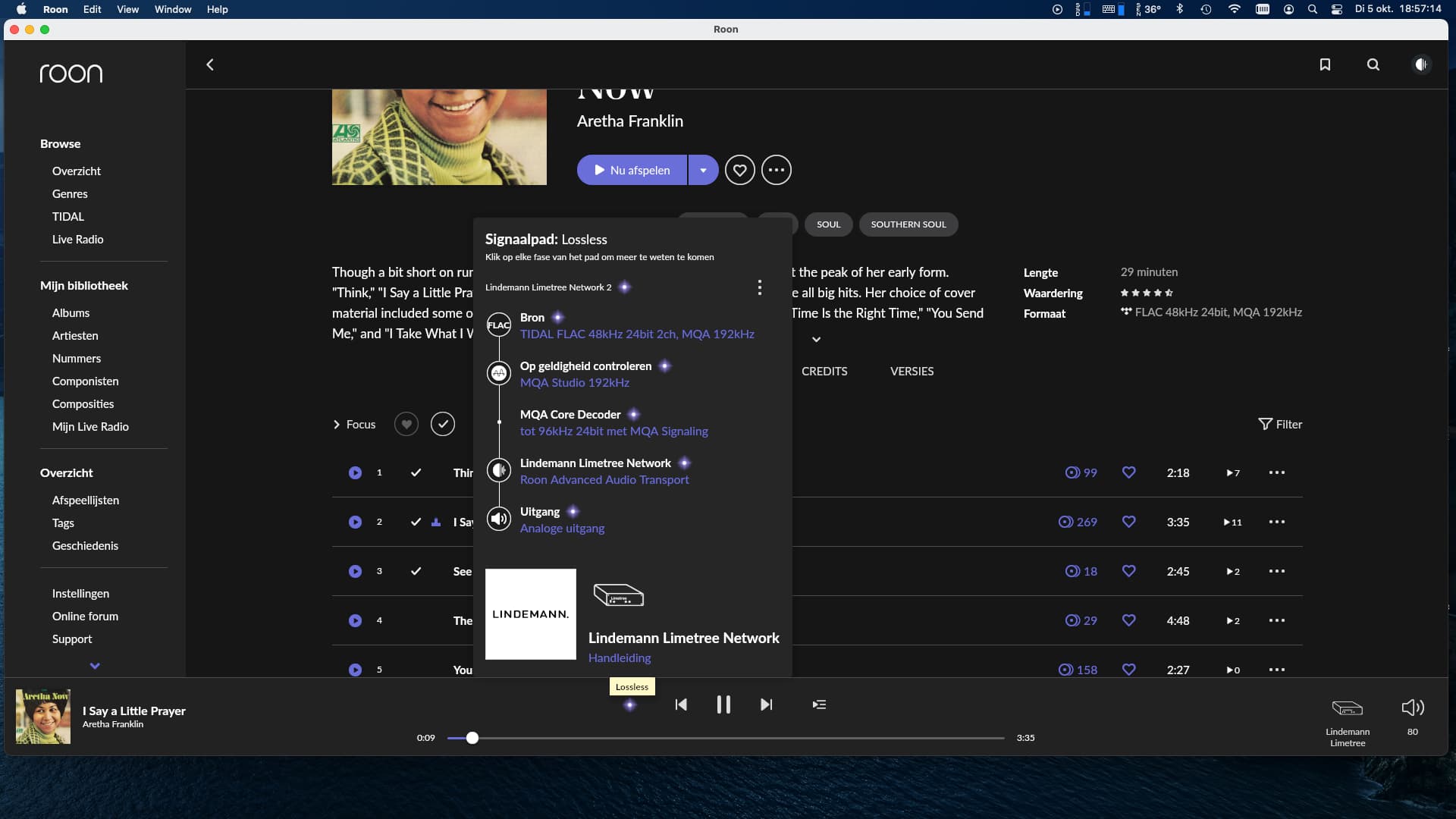Image resolution: width=1456 pixels, height=819 pixels.
Task: Switch to the CREDITS tab
Action: coord(824,371)
